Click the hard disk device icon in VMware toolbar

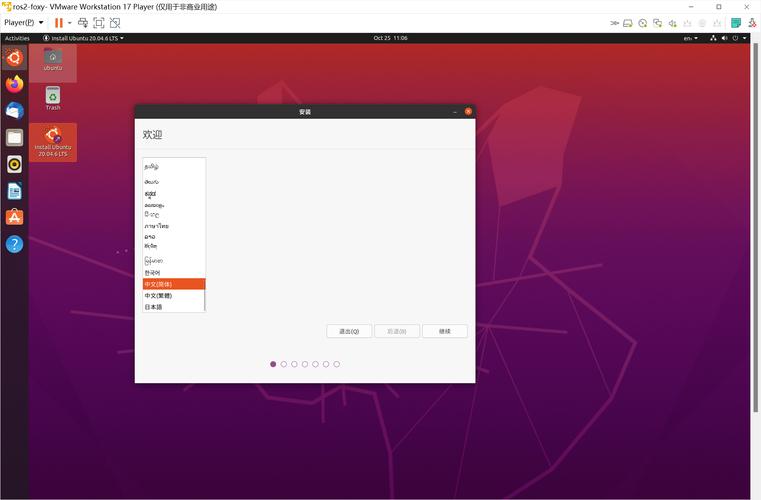coord(628,23)
